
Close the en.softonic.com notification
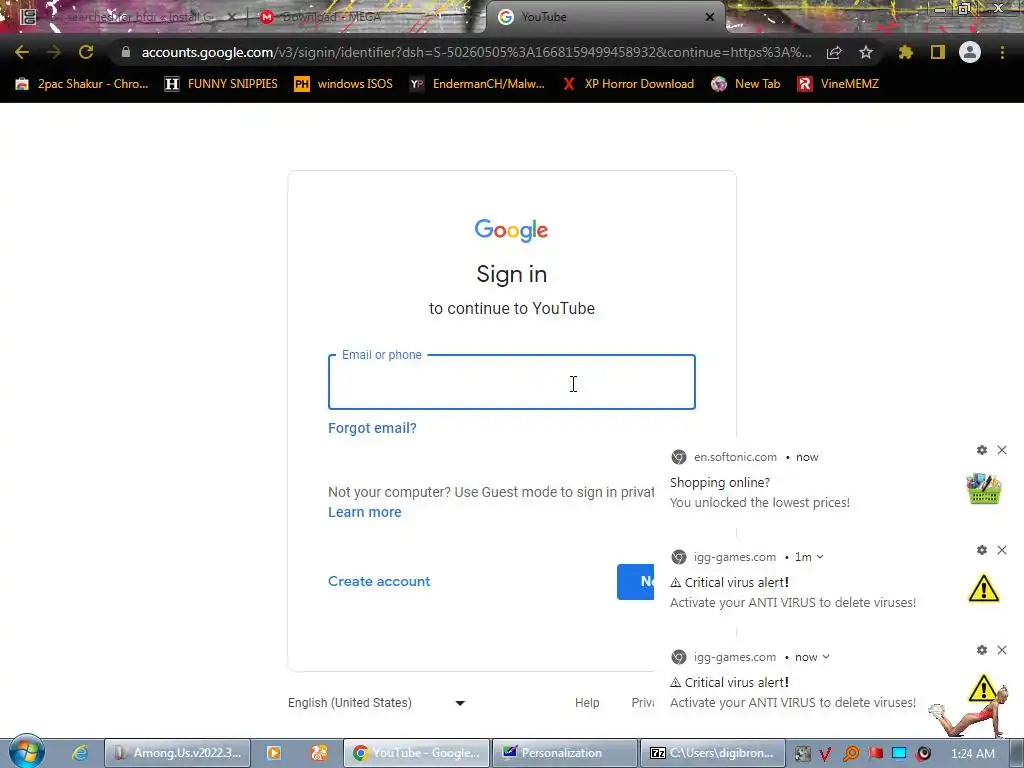[1002, 450]
